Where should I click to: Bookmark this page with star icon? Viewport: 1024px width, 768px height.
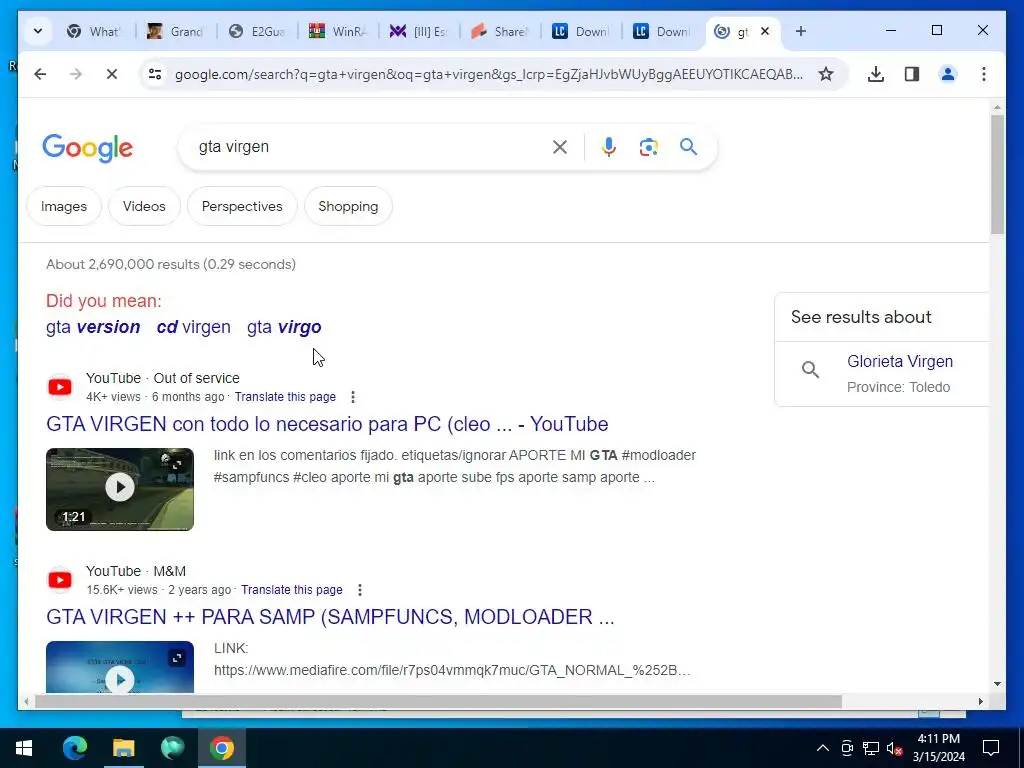[x=825, y=74]
